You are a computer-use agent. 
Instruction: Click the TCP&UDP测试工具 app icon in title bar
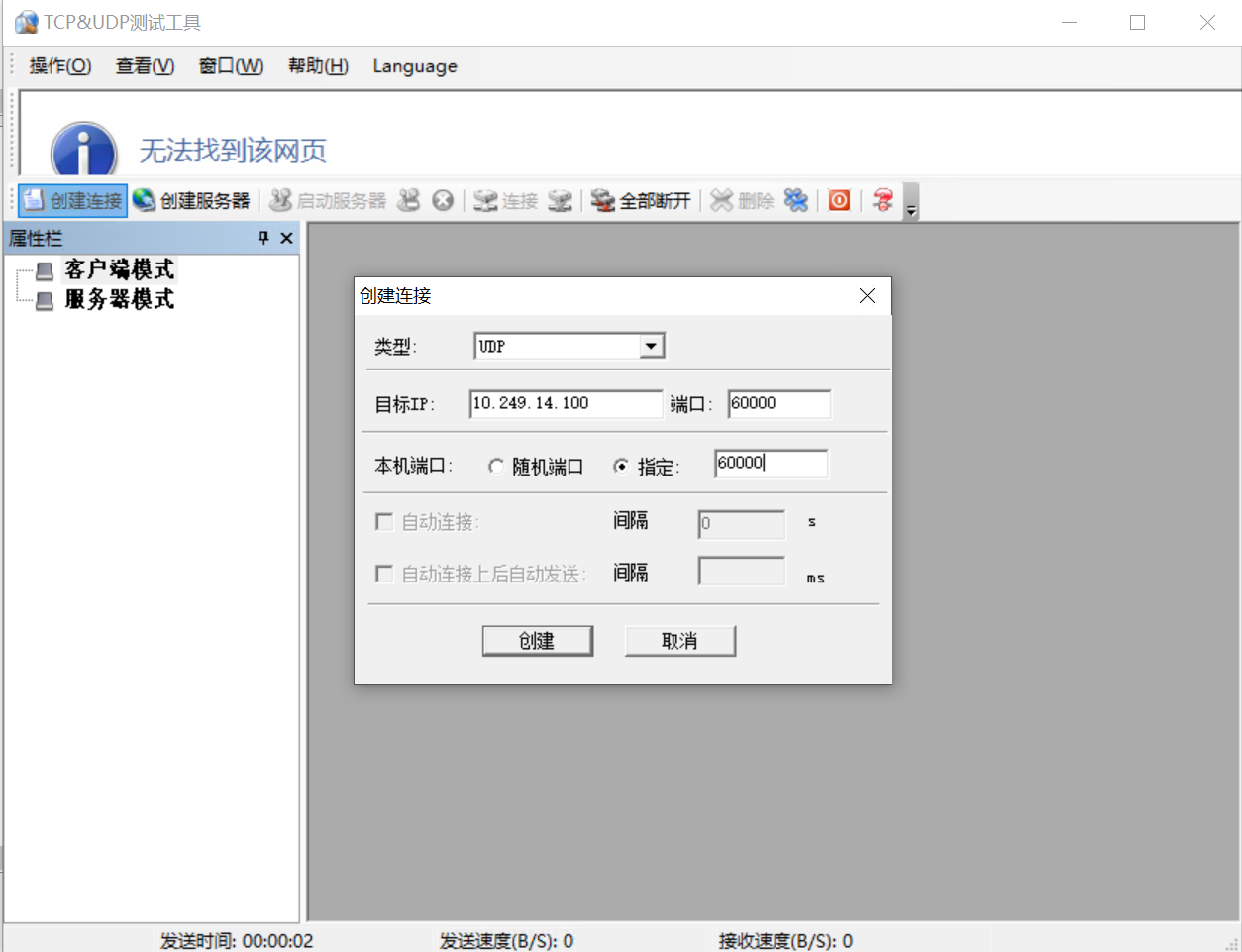[x=26, y=22]
